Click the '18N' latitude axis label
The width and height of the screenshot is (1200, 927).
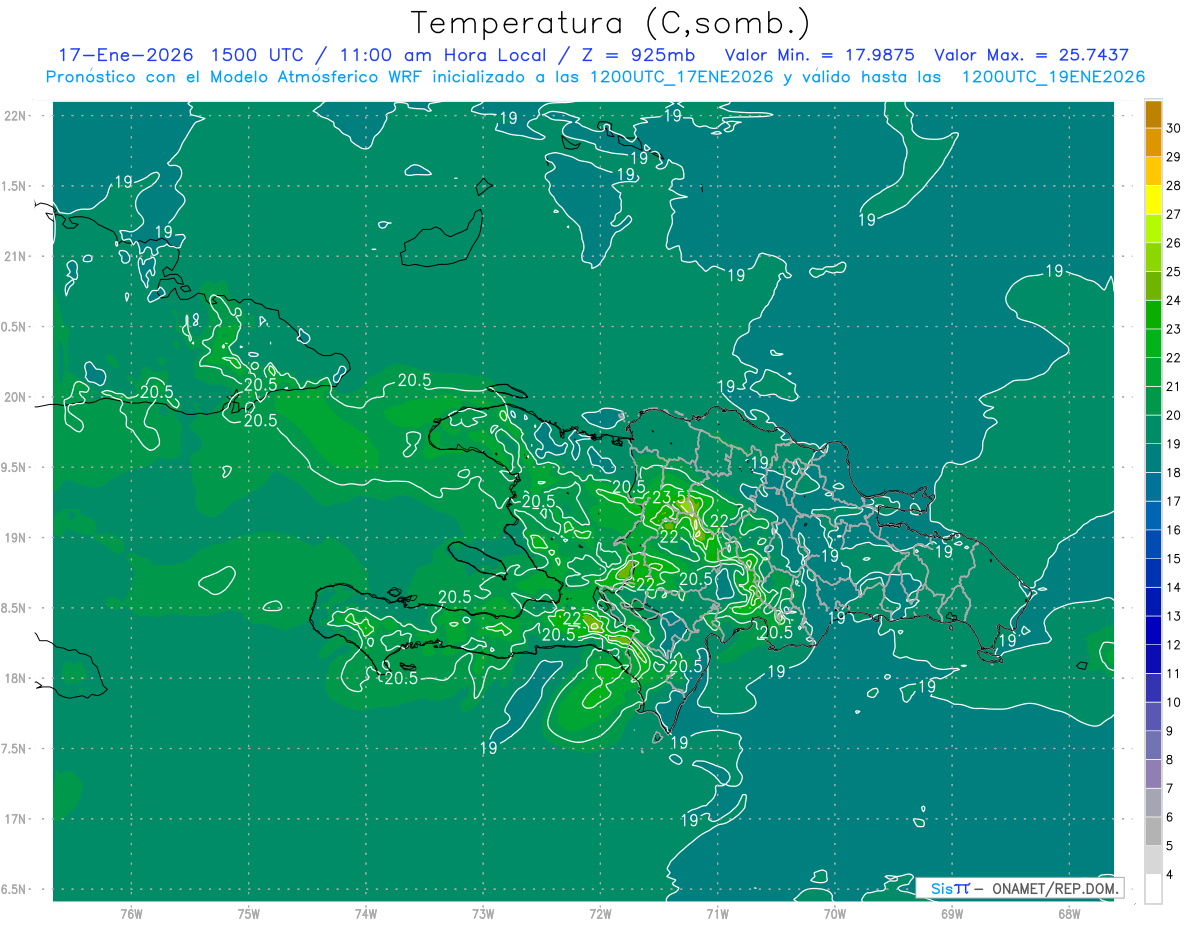tap(15, 678)
